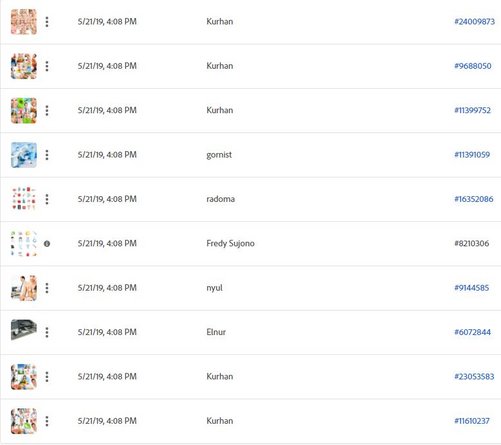Open three-dot menu for asset #11399752
Image resolution: width=501 pixels, height=445 pixels.
coord(47,110)
